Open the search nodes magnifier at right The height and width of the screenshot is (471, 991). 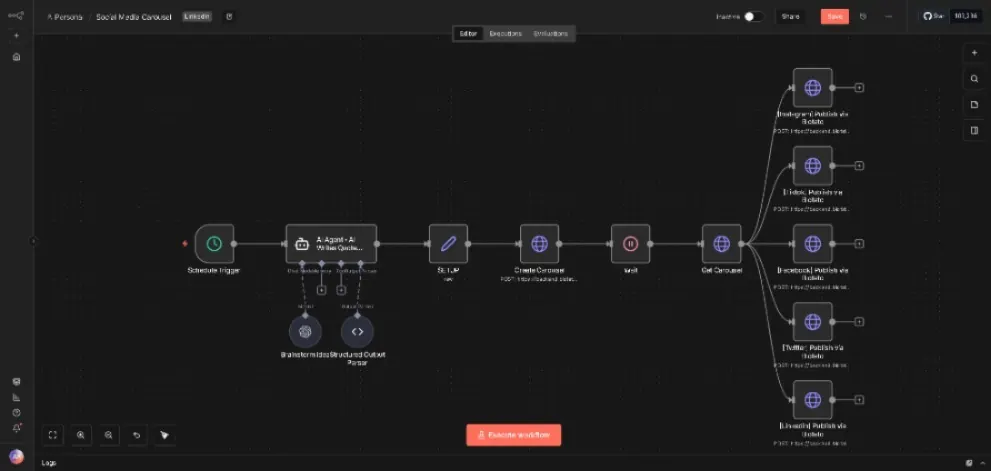click(x=974, y=79)
